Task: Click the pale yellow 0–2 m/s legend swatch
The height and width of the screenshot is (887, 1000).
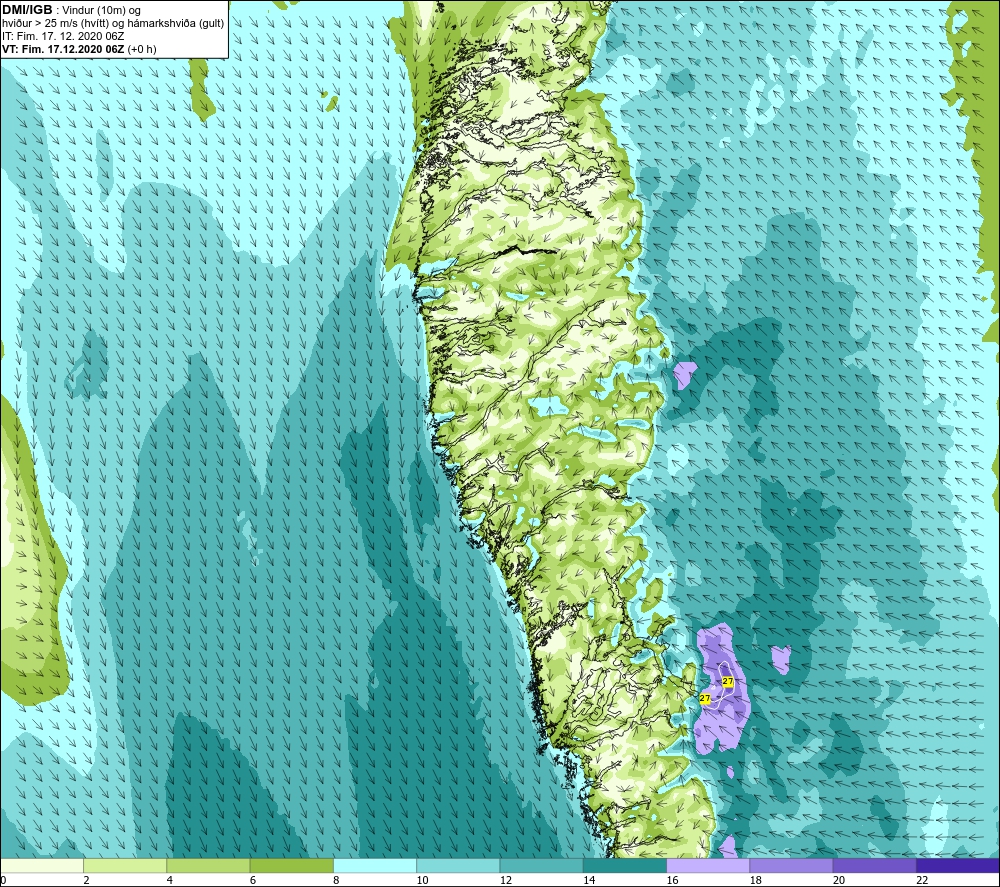Action: [42, 865]
